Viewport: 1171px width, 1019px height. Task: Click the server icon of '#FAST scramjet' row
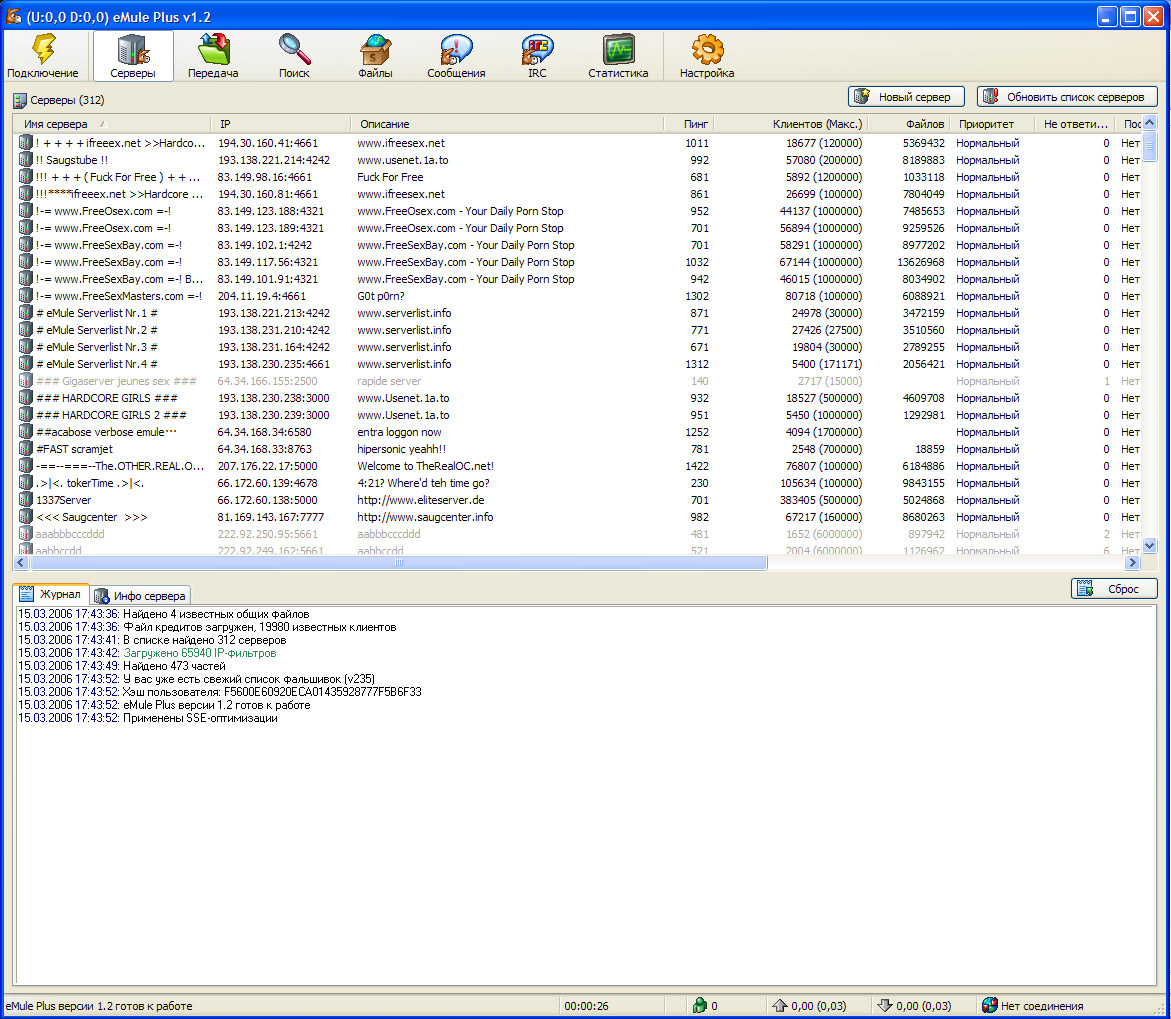tap(25, 449)
